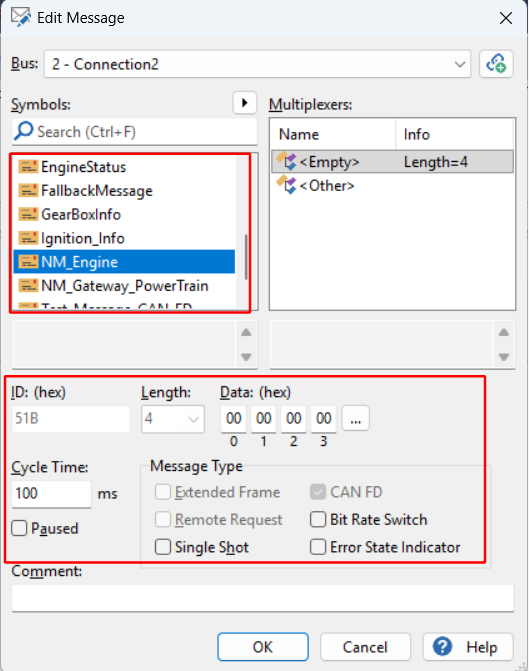Click the Help question mark icon
The width and height of the screenshot is (529, 671).
click(x=442, y=646)
